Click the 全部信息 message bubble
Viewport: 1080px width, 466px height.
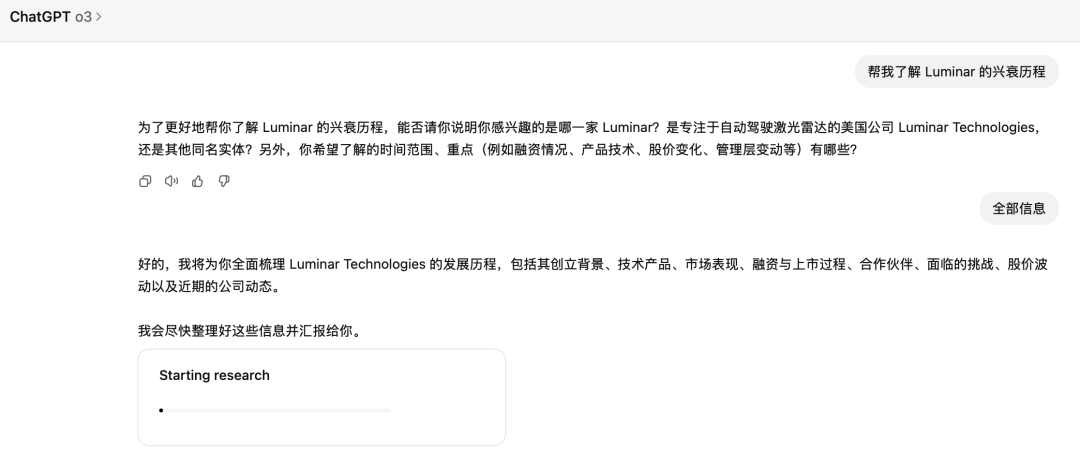click(x=1019, y=209)
